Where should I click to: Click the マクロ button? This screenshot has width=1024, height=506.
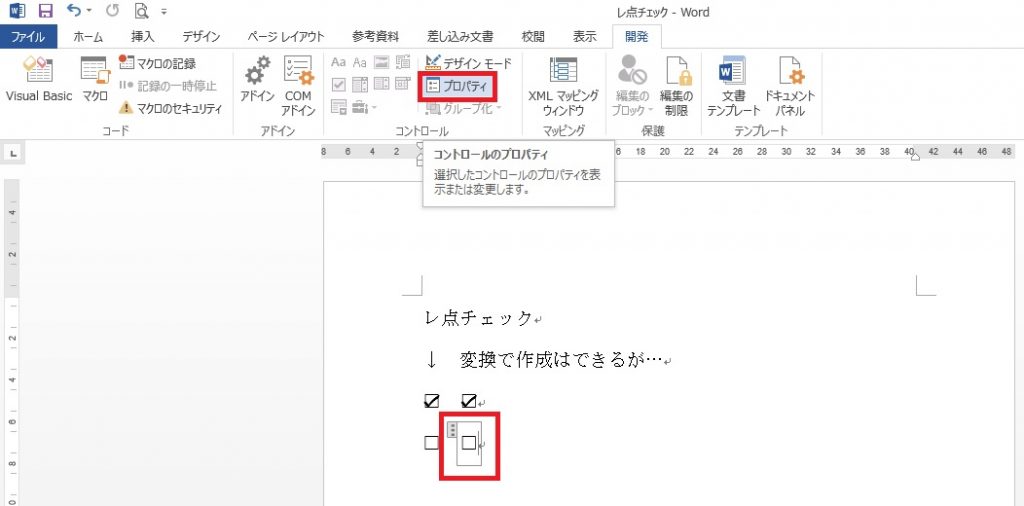tap(95, 80)
